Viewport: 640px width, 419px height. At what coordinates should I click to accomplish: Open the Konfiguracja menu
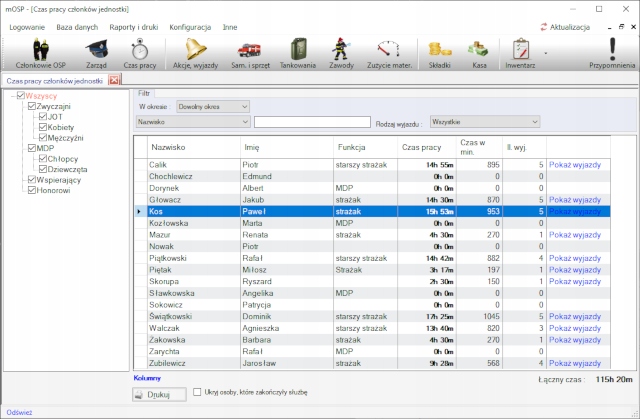pyautogui.click(x=190, y=26)
